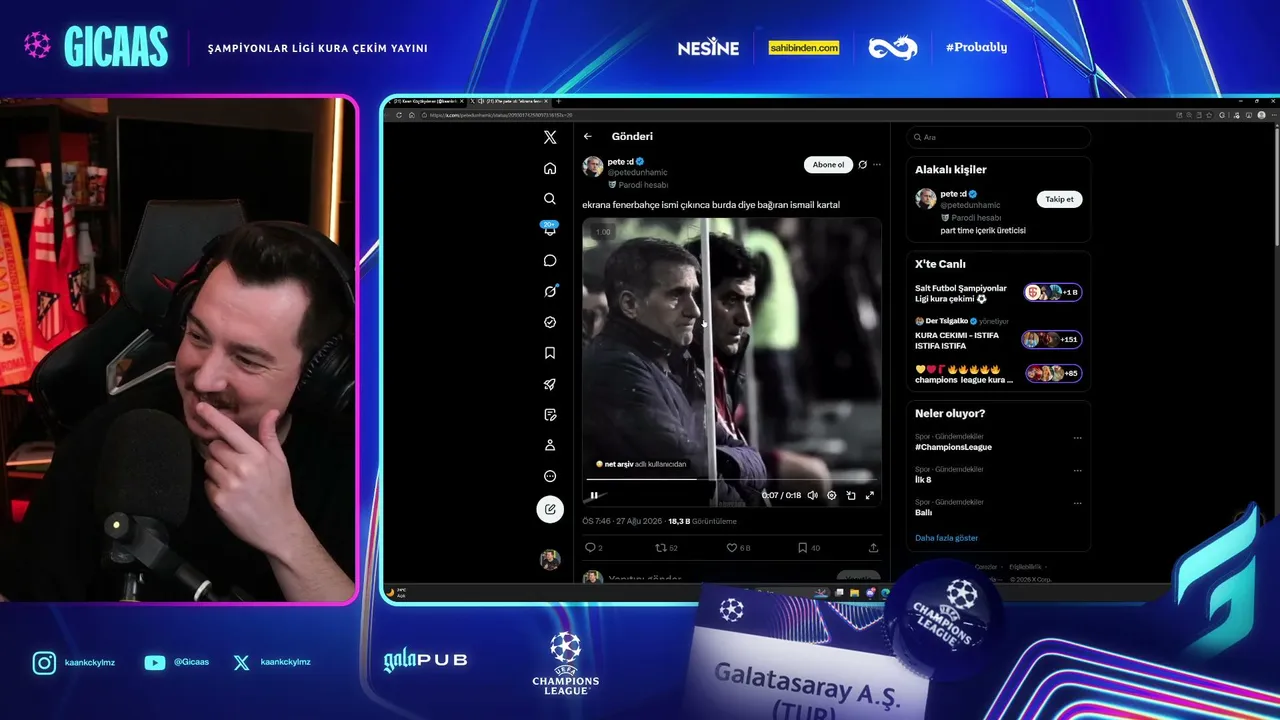1280x720 pixels.
Task: Open video settings gear icon
Action: (x=831, y=495)
